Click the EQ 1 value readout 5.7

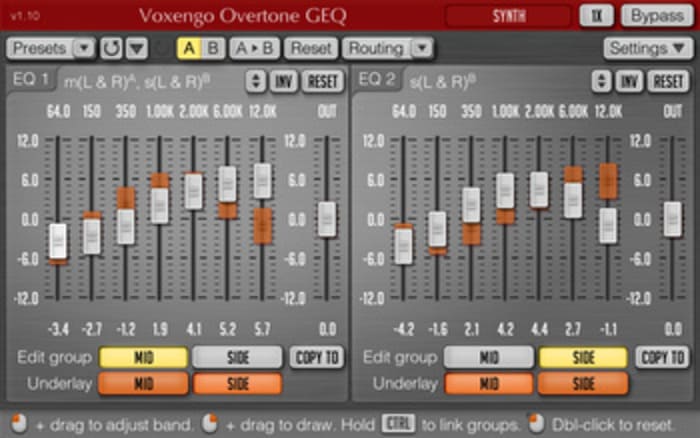[x=262, y=330]
